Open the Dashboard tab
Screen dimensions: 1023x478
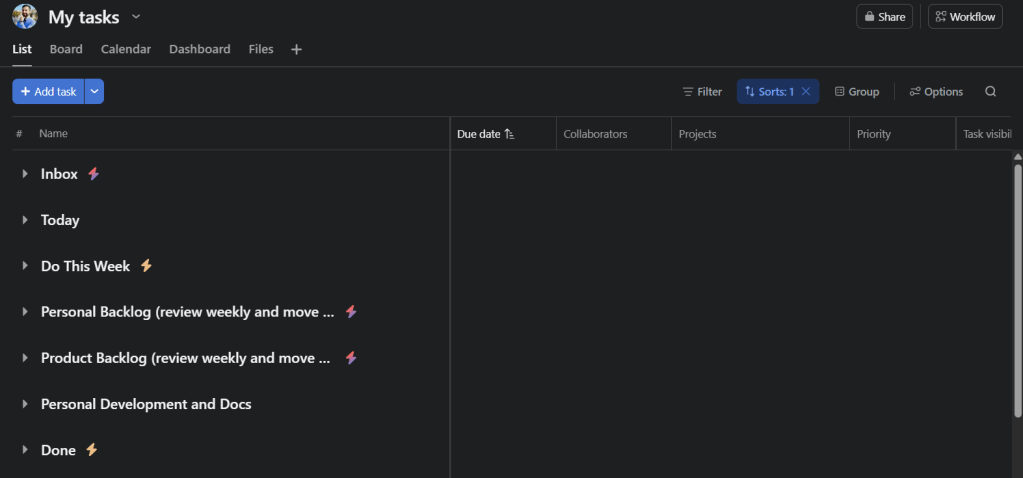(x=199, y=49)
